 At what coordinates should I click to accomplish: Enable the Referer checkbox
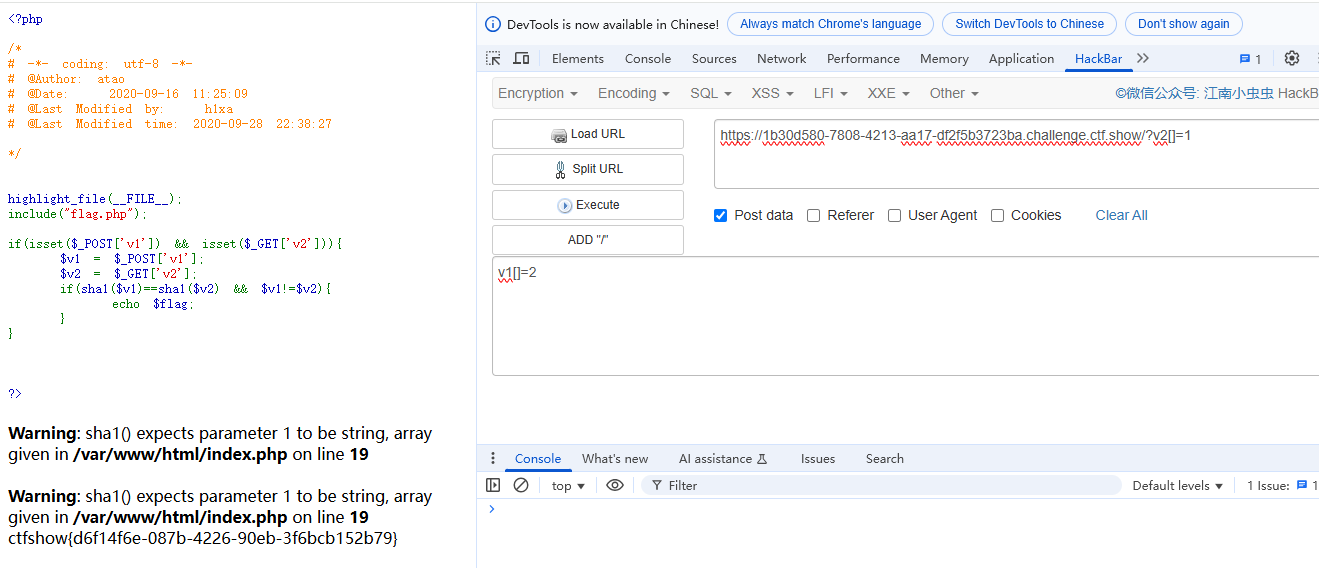(x=813, y=215)
